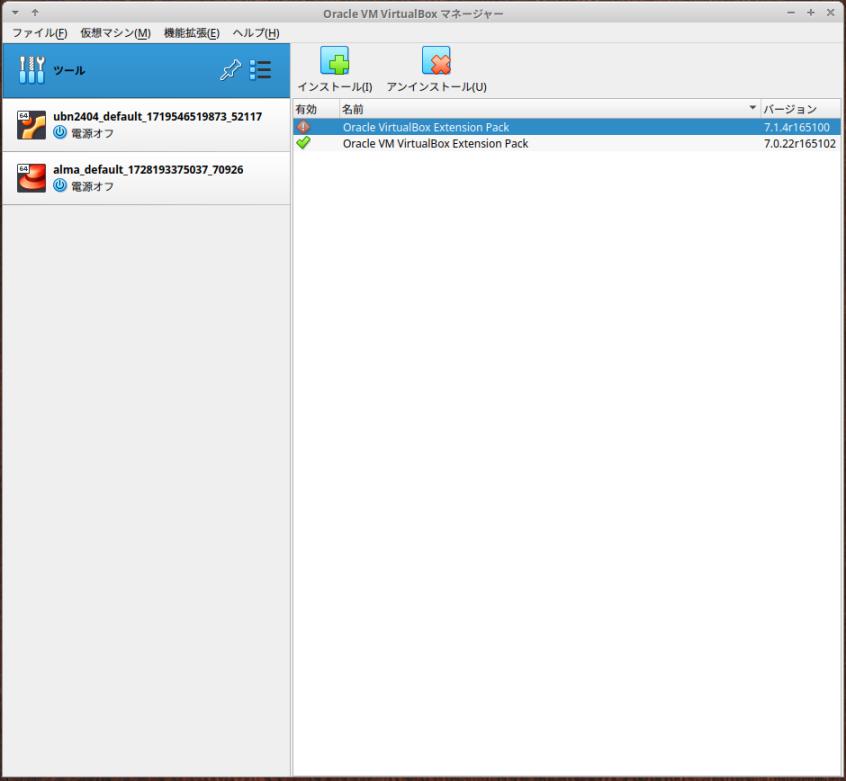Click version cell 7.1.4r165100
This screenshot has height=781, width=846.
(797, 127)
